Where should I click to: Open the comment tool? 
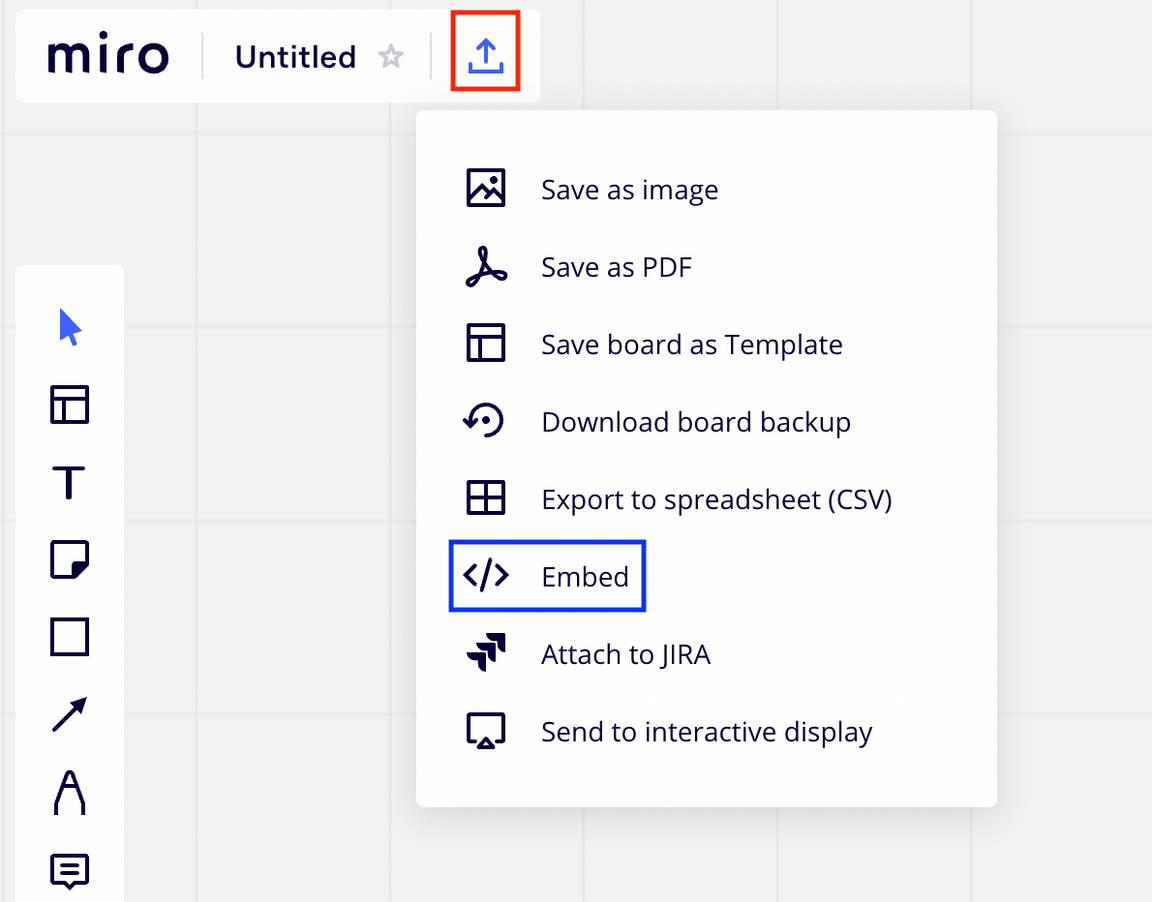(x=69, y=871)
